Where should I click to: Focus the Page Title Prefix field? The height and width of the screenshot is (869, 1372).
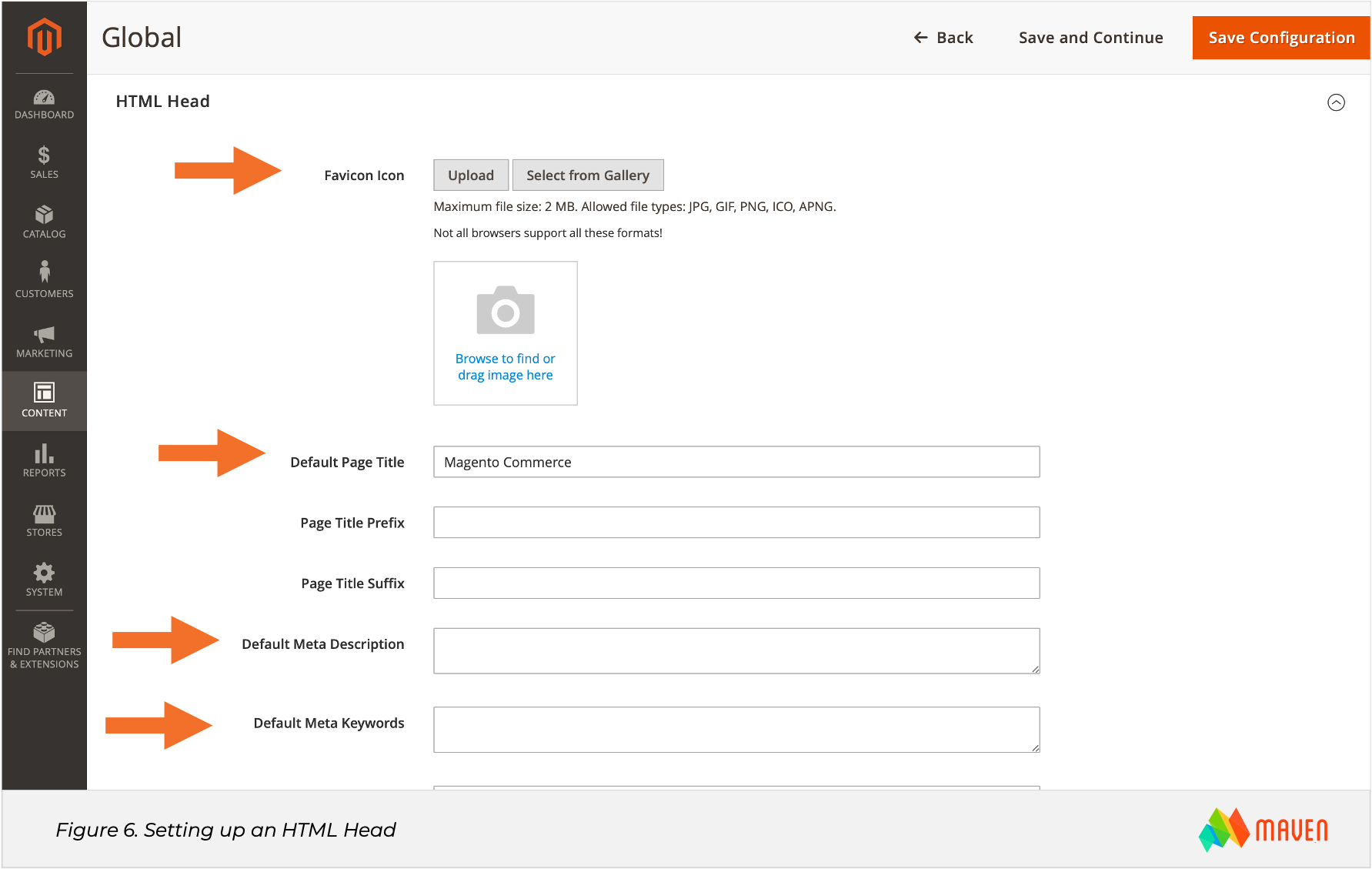736,523
